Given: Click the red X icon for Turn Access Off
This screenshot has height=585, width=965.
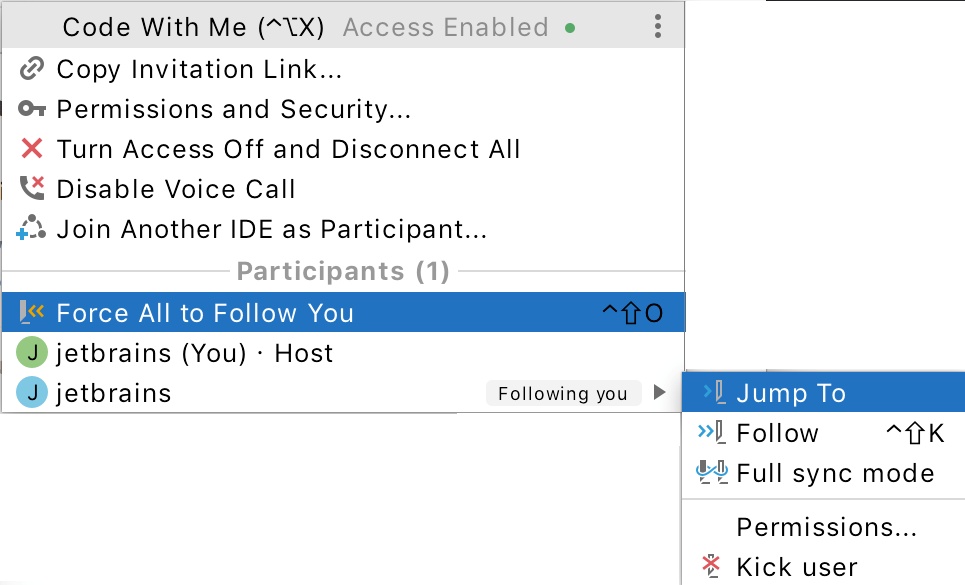Looking at the screenshot, I should pos(33,148).
